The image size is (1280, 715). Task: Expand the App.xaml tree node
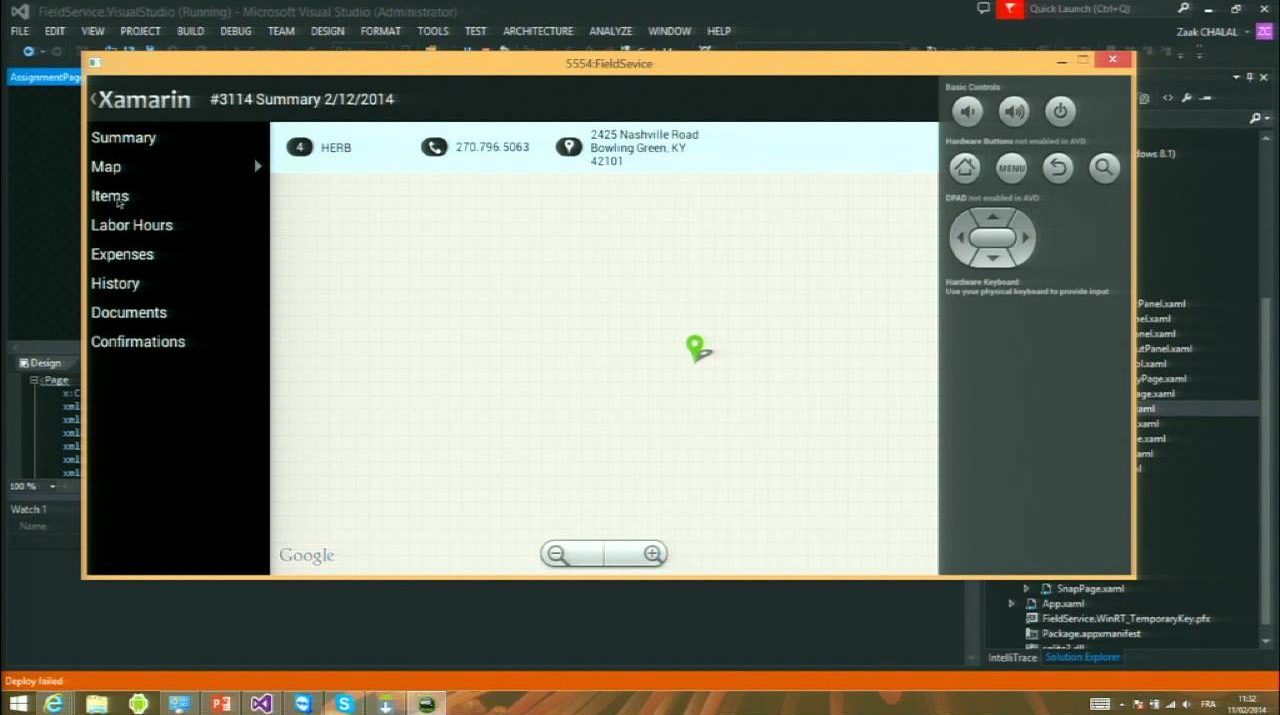(x=1012, y=604)
